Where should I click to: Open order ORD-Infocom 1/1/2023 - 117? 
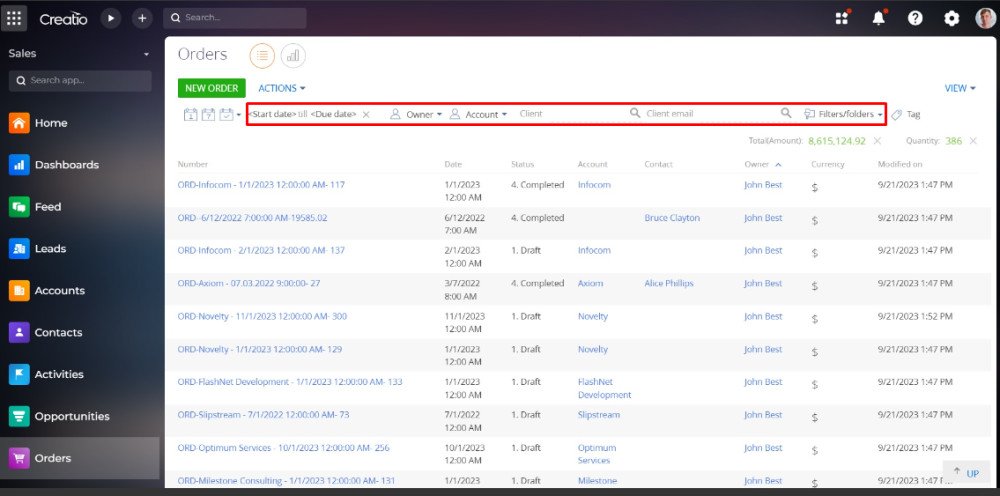click(261, 185)
